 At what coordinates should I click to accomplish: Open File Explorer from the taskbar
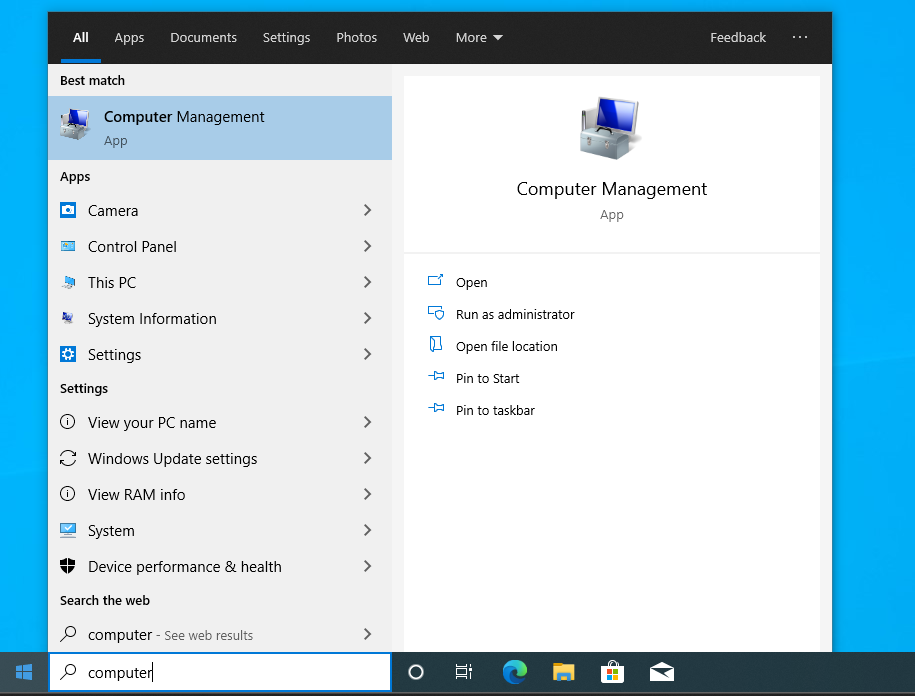pyautogui.click(x=563, y=672)
